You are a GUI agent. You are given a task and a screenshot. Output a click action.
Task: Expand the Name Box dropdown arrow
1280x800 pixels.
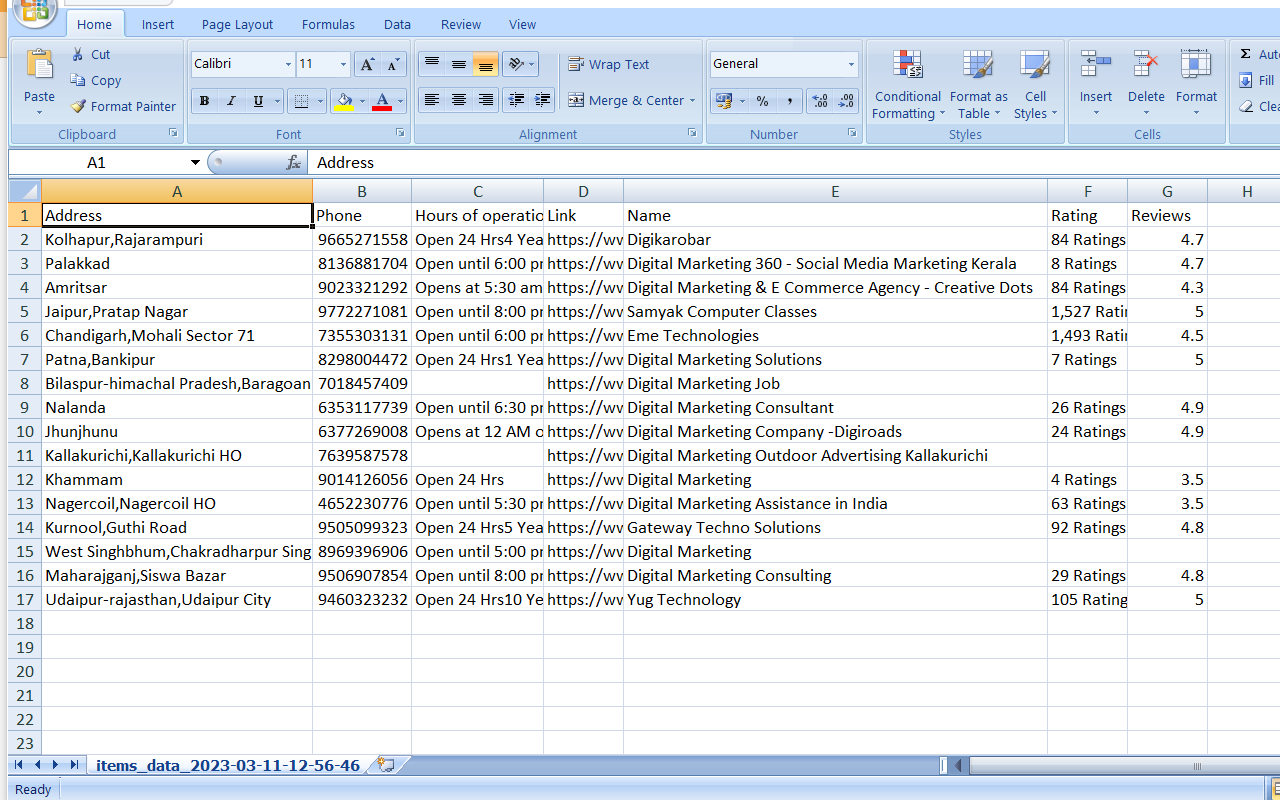195,162
